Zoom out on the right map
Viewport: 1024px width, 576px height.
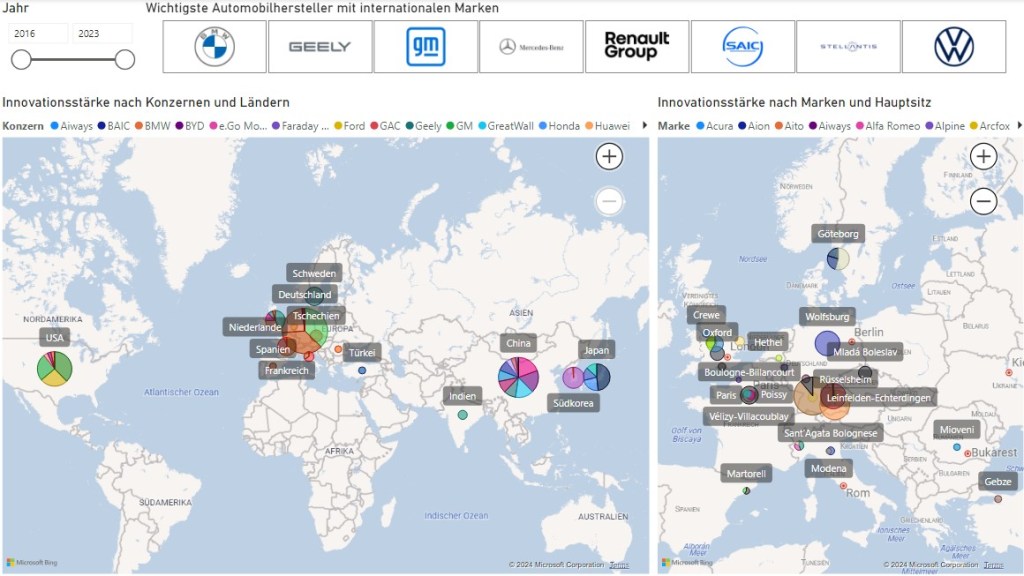(x=984, y=202)
